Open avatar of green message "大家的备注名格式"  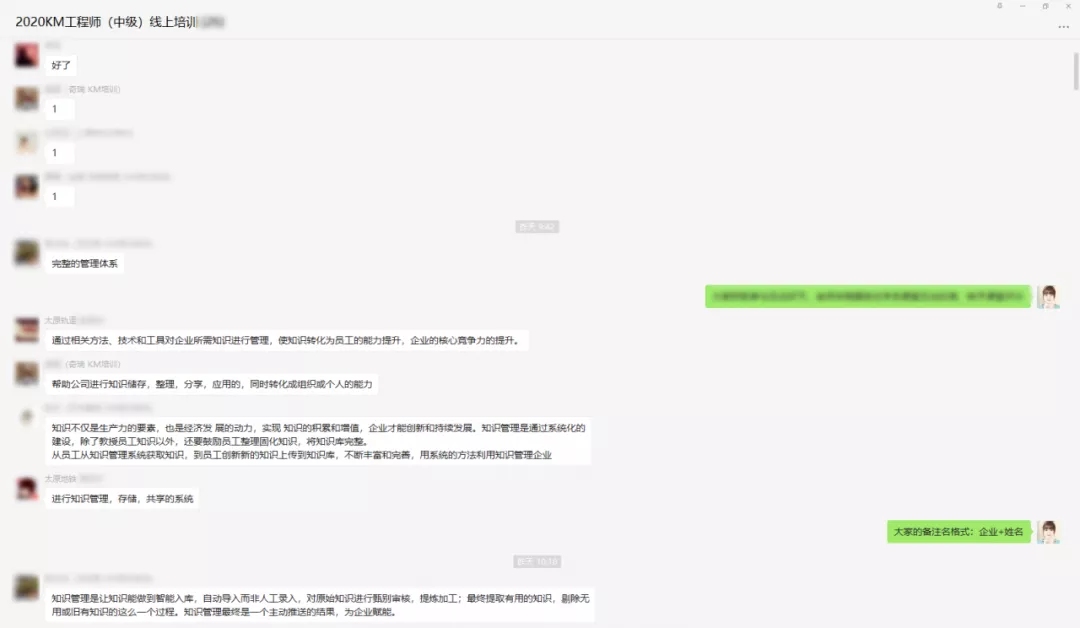point(1048,532)
